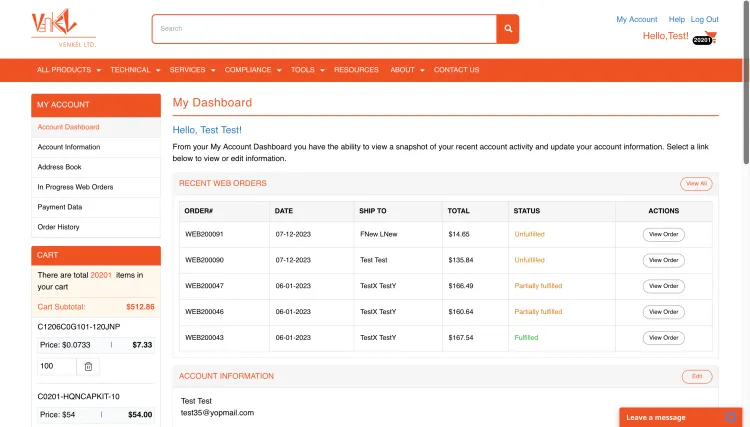Edit the Account Information section
Viewport: 750px width, 427px height.
point(697,377)
